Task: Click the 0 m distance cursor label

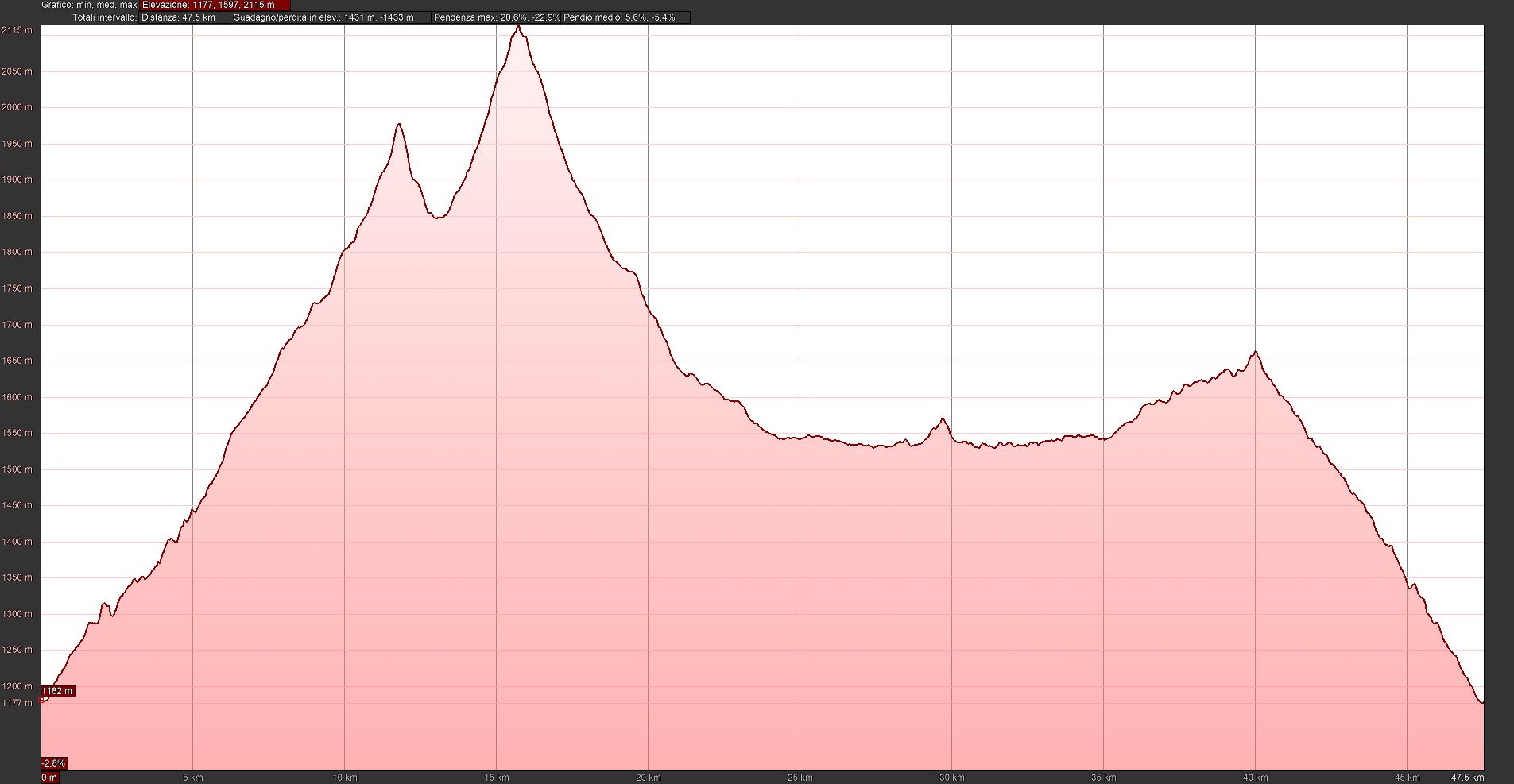Action: pos(49,778)
